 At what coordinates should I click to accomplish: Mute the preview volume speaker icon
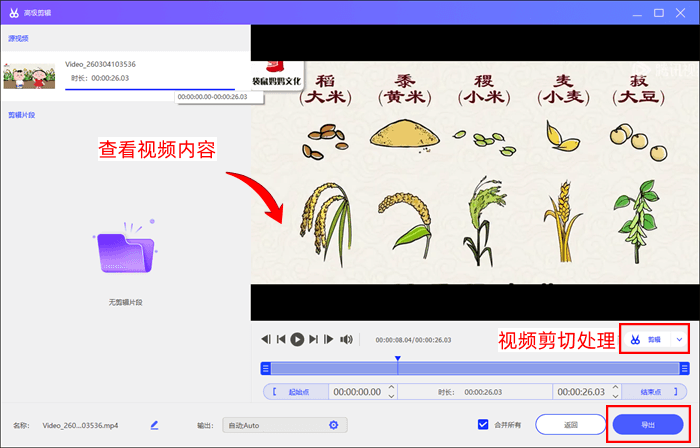click(x=346, y=340)
